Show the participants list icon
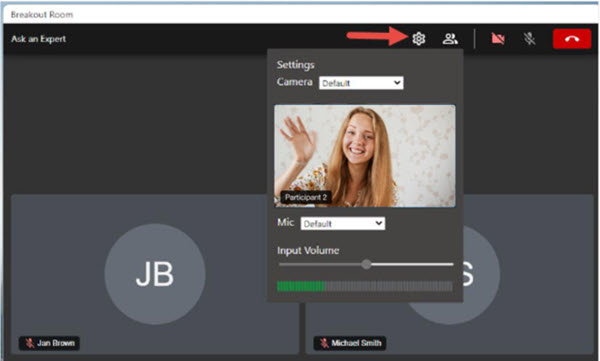The image size is (600, 361). pos(450,39)
